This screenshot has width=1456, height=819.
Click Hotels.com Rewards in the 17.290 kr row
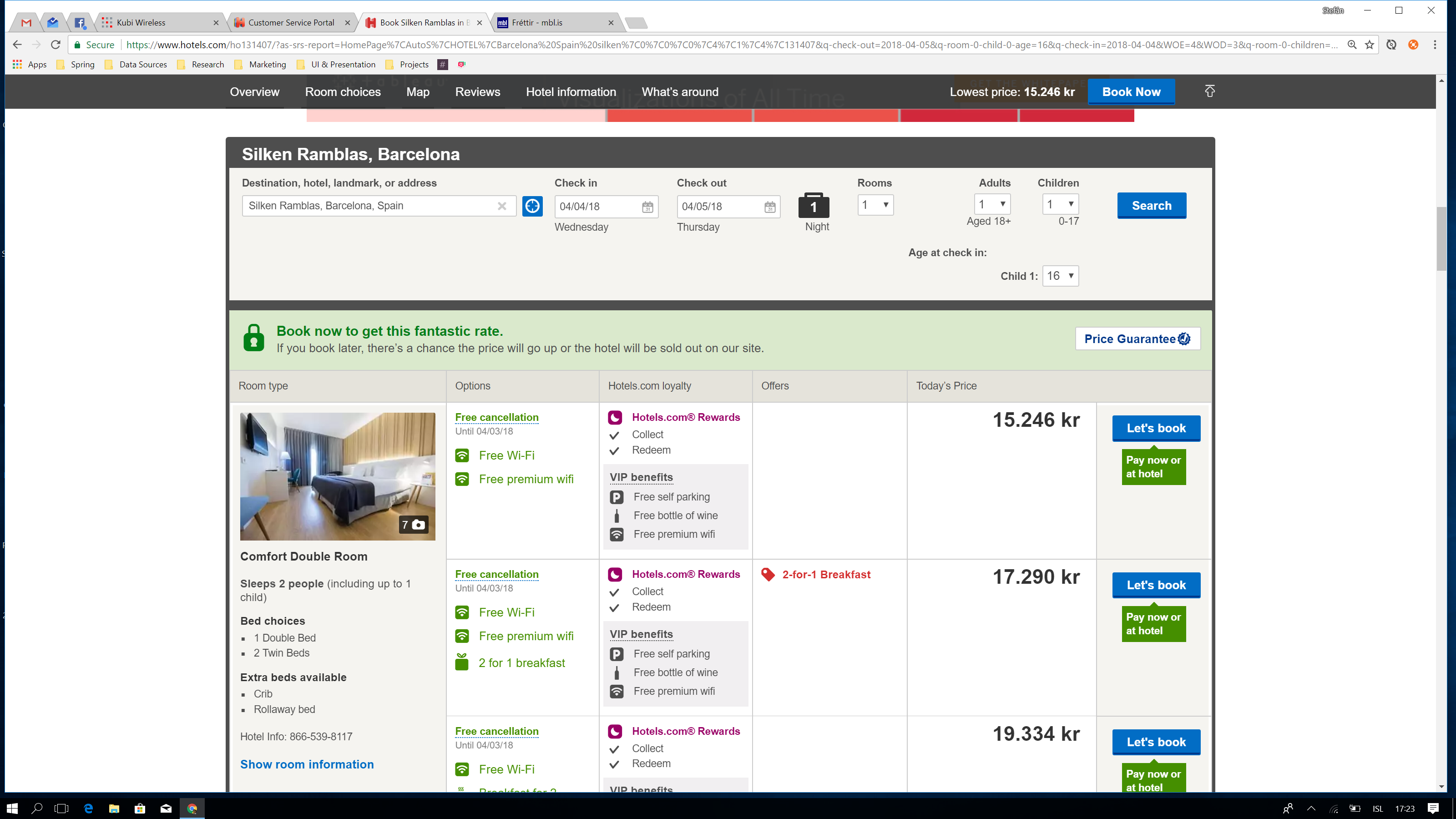[x=686, y=574]
